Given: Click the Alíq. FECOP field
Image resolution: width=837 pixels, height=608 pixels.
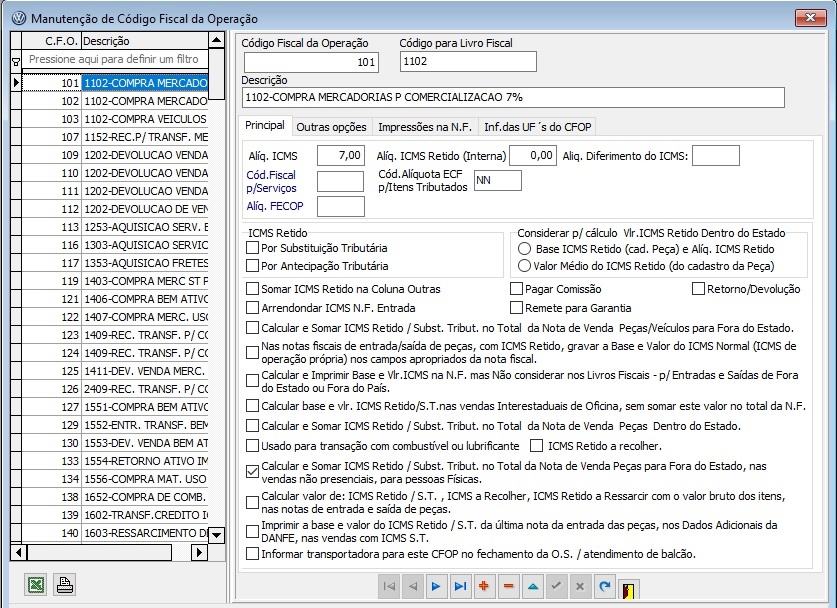Looking at the screenshot, I should [x=341, y=207].
